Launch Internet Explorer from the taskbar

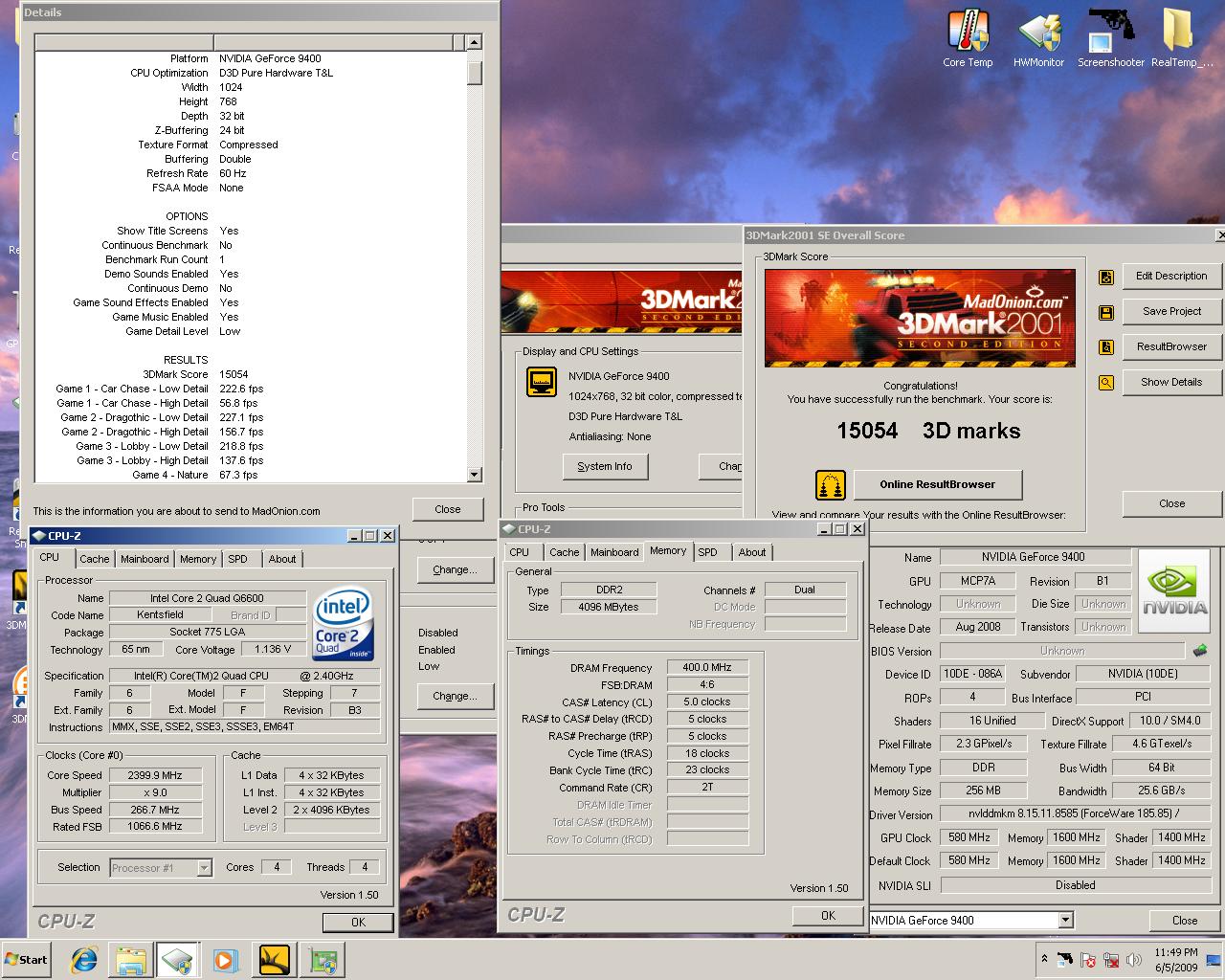[x=84, y=960]
